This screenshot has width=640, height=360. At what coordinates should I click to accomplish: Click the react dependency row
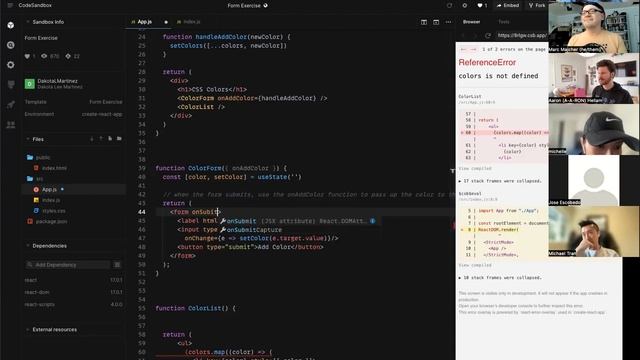[x=73, y=280]
